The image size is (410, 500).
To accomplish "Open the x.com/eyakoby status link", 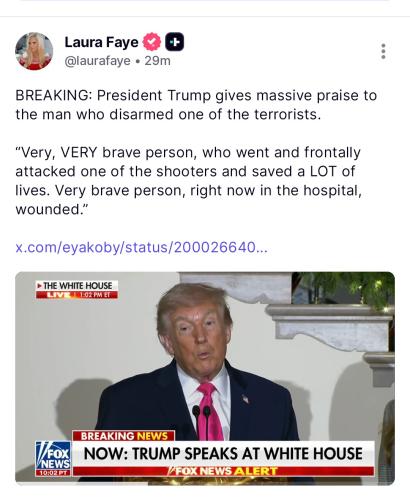I will click(141, 247).
